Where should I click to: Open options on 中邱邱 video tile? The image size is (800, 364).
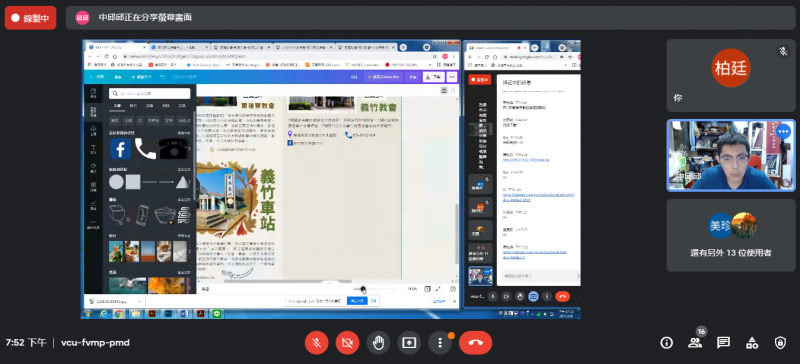(783, 132)
